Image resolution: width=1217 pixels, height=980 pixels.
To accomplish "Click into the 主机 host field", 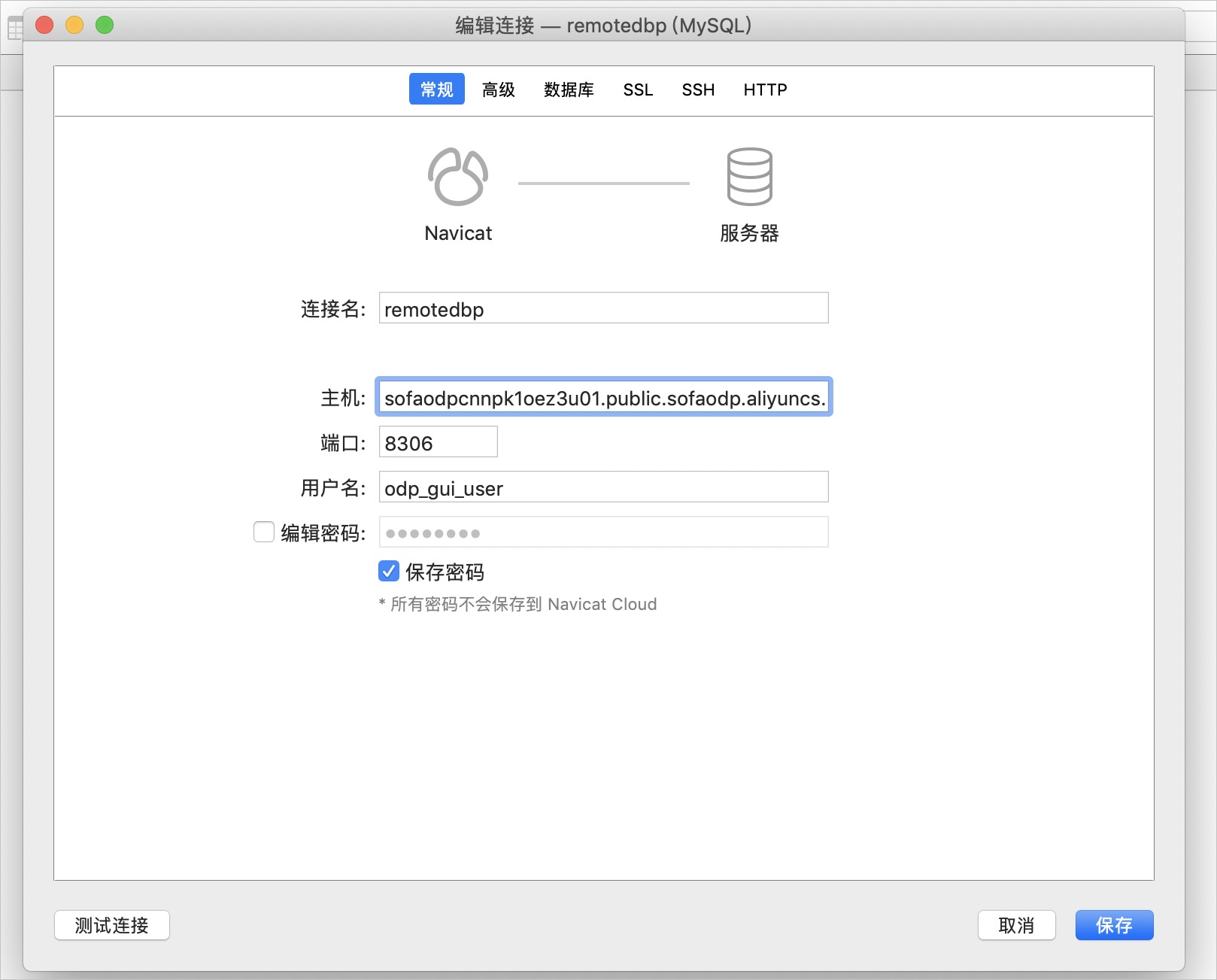I will (603, 396).
